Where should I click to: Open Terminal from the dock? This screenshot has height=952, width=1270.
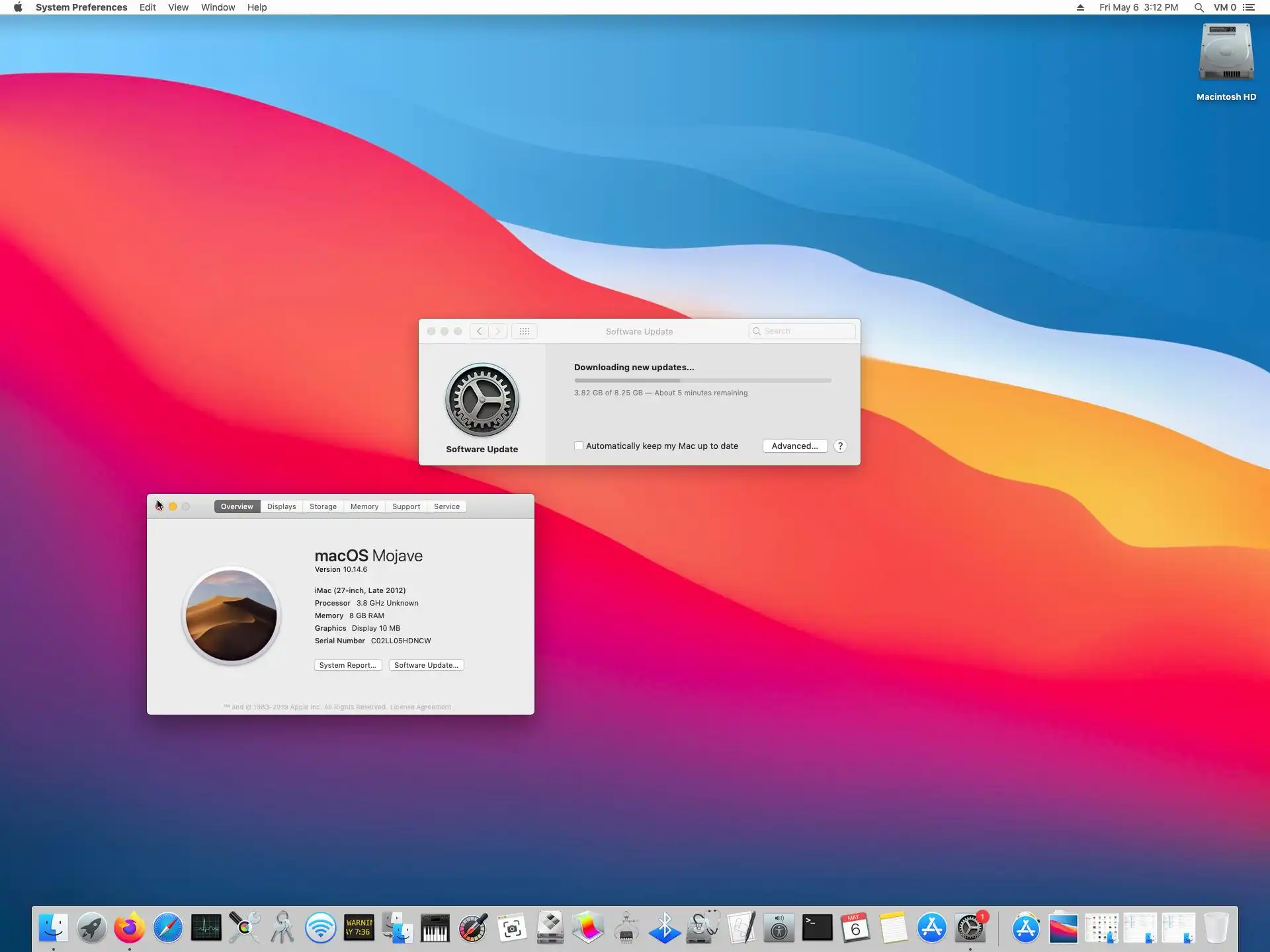(817, 928)
